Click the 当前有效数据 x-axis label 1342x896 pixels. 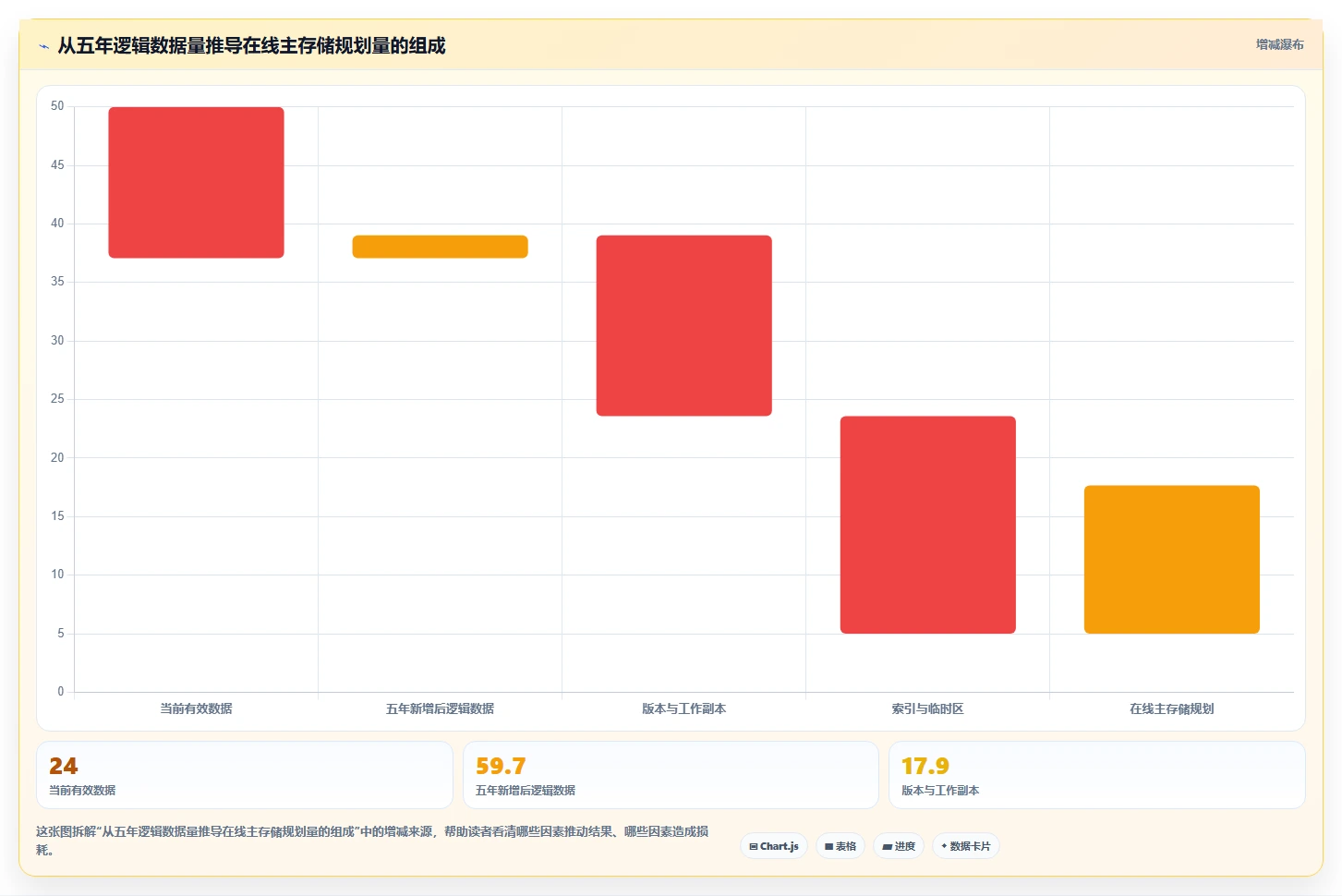click(x=196, y=708)
